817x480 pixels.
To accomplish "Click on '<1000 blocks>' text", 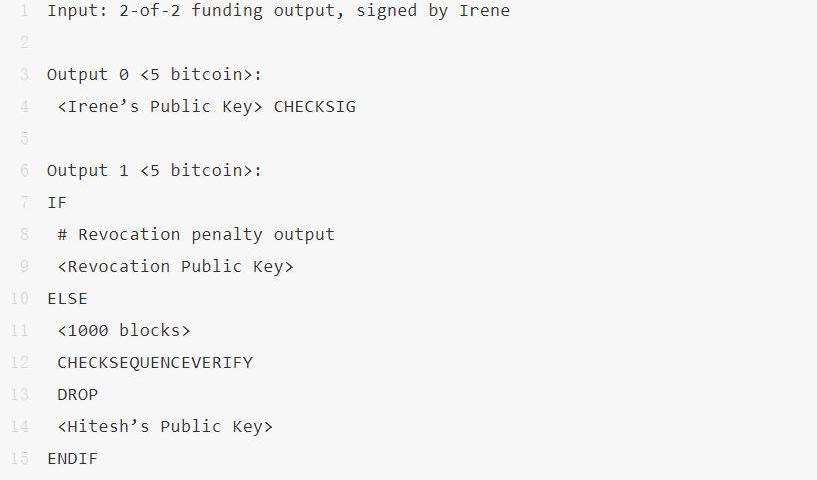I will coord(124,330).
